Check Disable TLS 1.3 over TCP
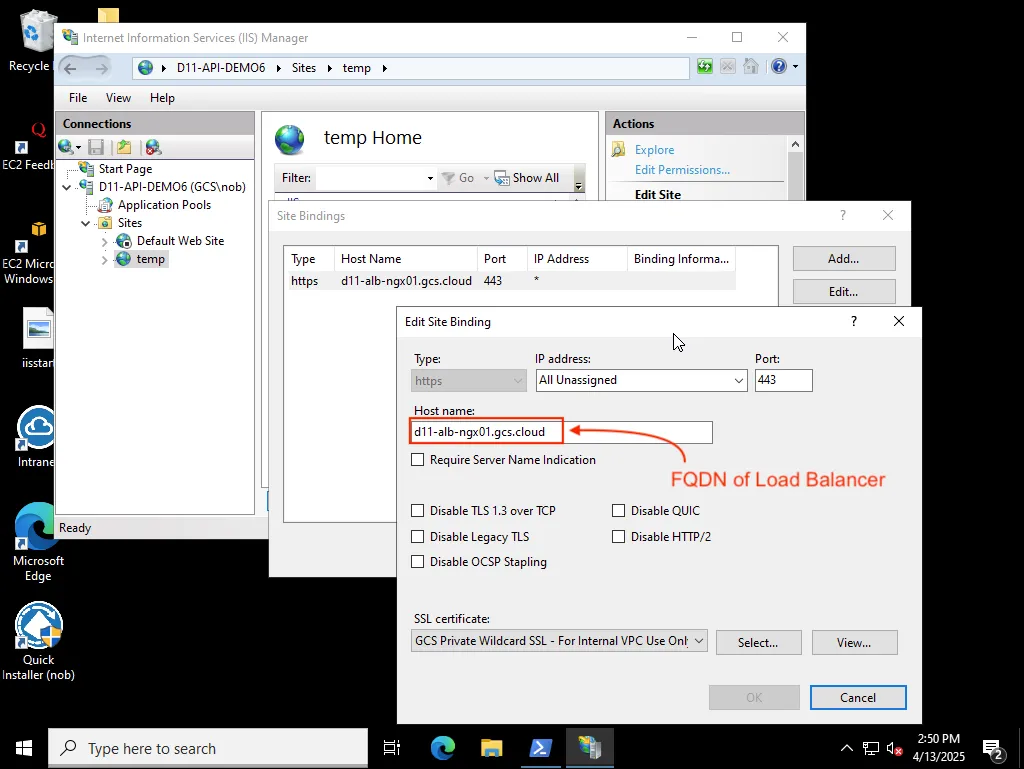The width and height of the screenshot is (1024, 769). 418,511
